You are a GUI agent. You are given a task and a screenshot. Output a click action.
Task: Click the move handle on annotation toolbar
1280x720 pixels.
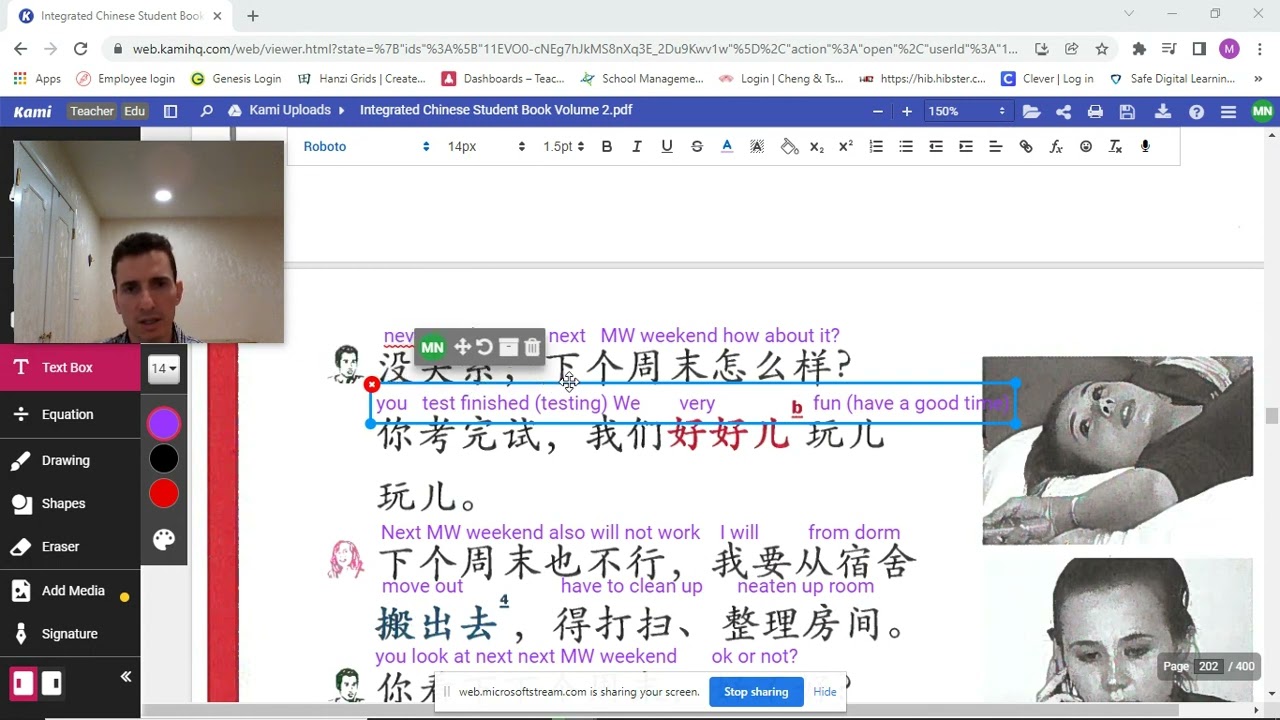pyautogui.click(x=462, y=347)
